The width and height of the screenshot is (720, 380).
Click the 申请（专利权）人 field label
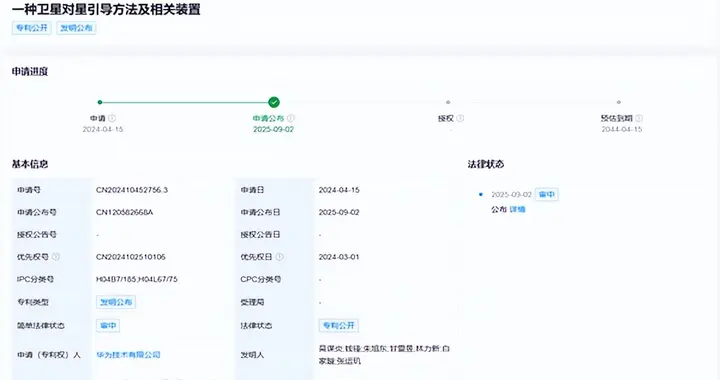coord(49,355)
